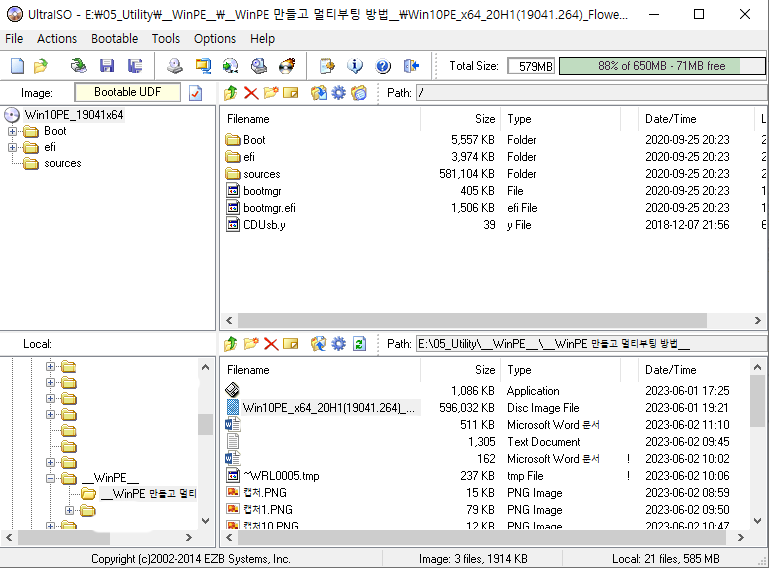Screen dimensions: 769x568
Task: Go up a folder in Image pane
Action: [x=231, y=92]
